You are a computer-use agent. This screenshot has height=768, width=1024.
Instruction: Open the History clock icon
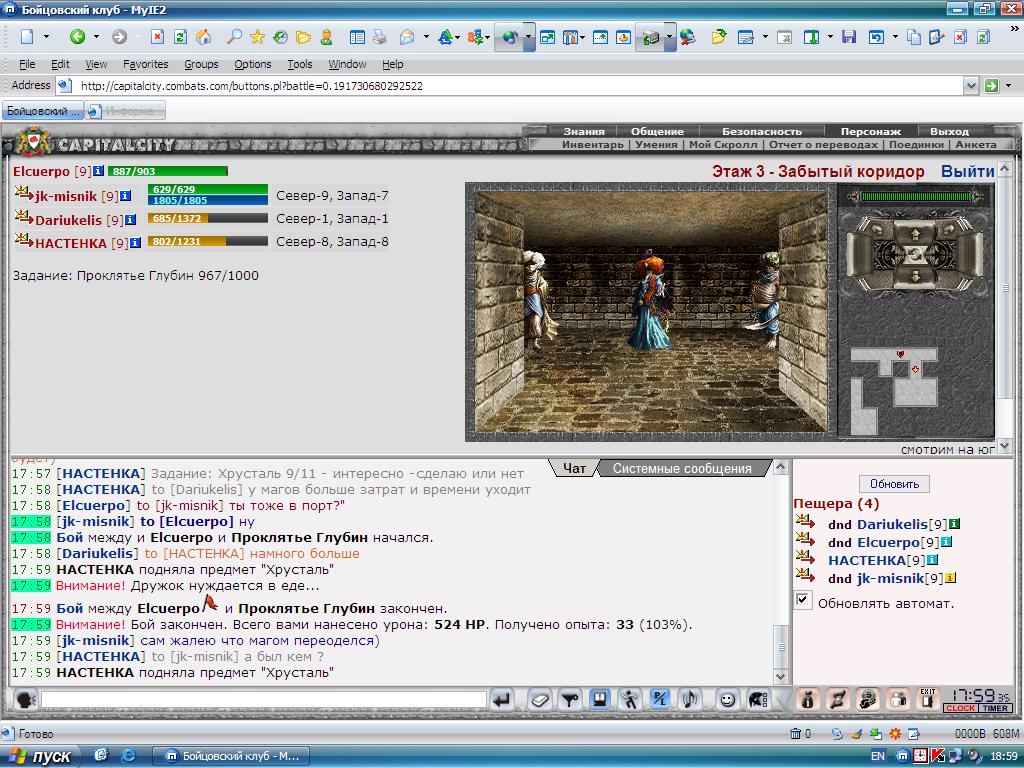coord(280,37)
